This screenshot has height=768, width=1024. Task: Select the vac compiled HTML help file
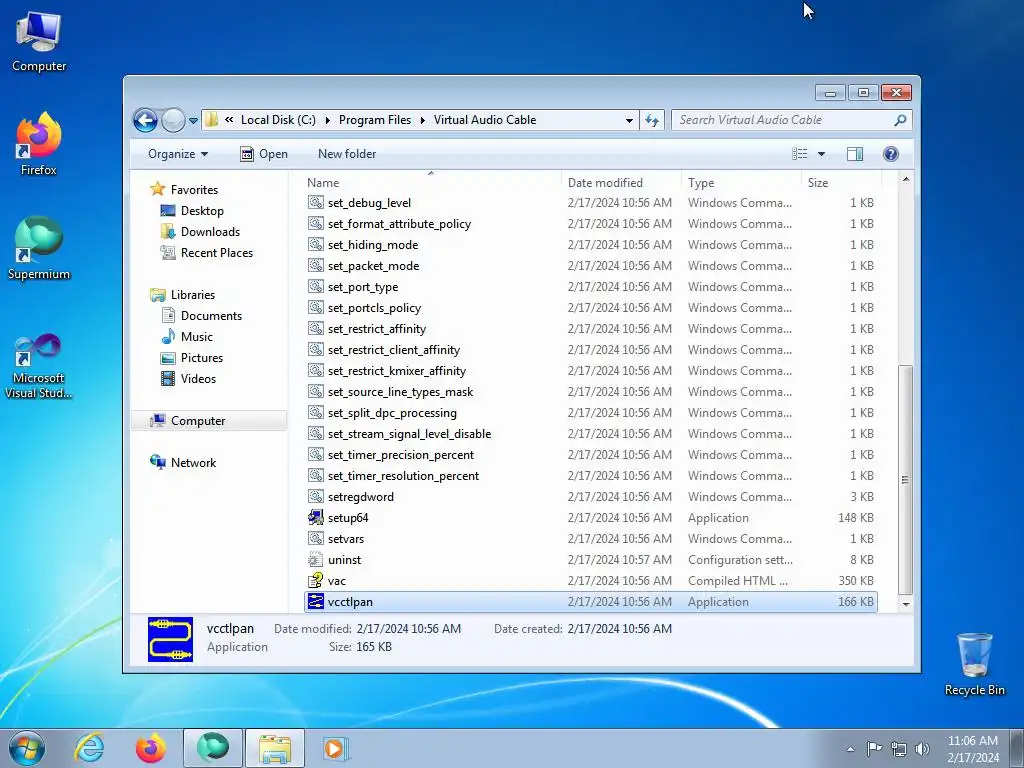[x=591, y=581]
